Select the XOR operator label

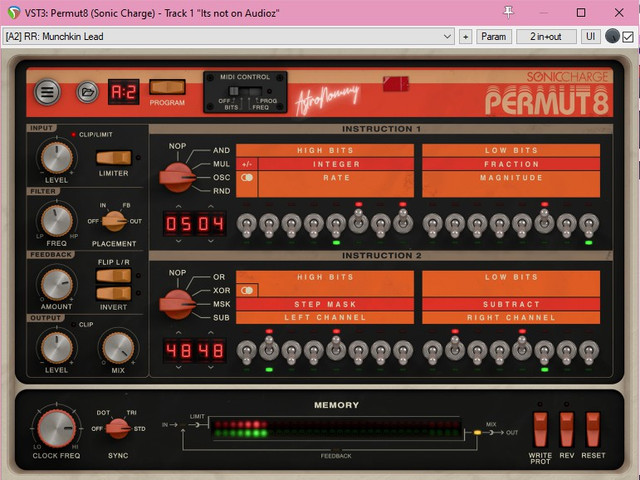(x=221, y=290)
